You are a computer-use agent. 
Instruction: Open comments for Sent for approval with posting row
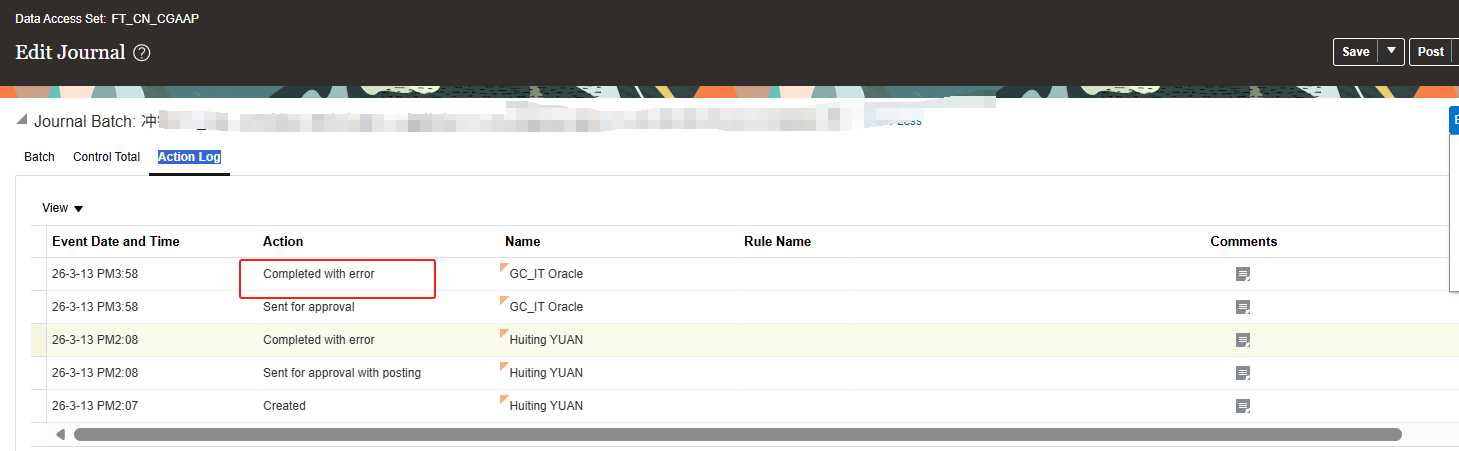1243,373
